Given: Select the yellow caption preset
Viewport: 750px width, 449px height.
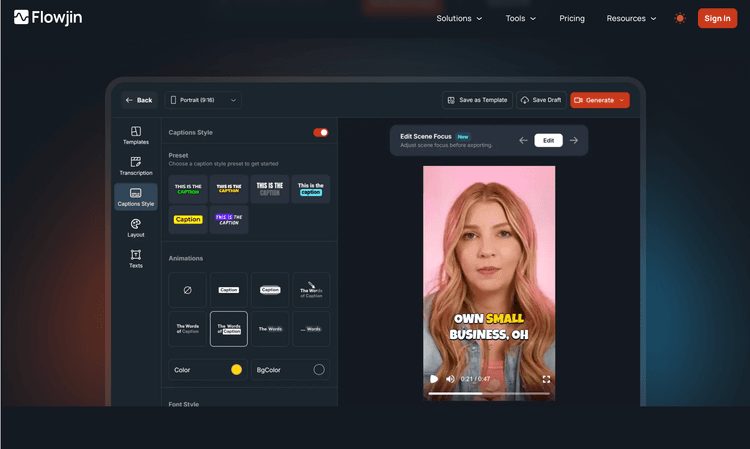Looking at the screenshot, I should (x=229, y=189).
